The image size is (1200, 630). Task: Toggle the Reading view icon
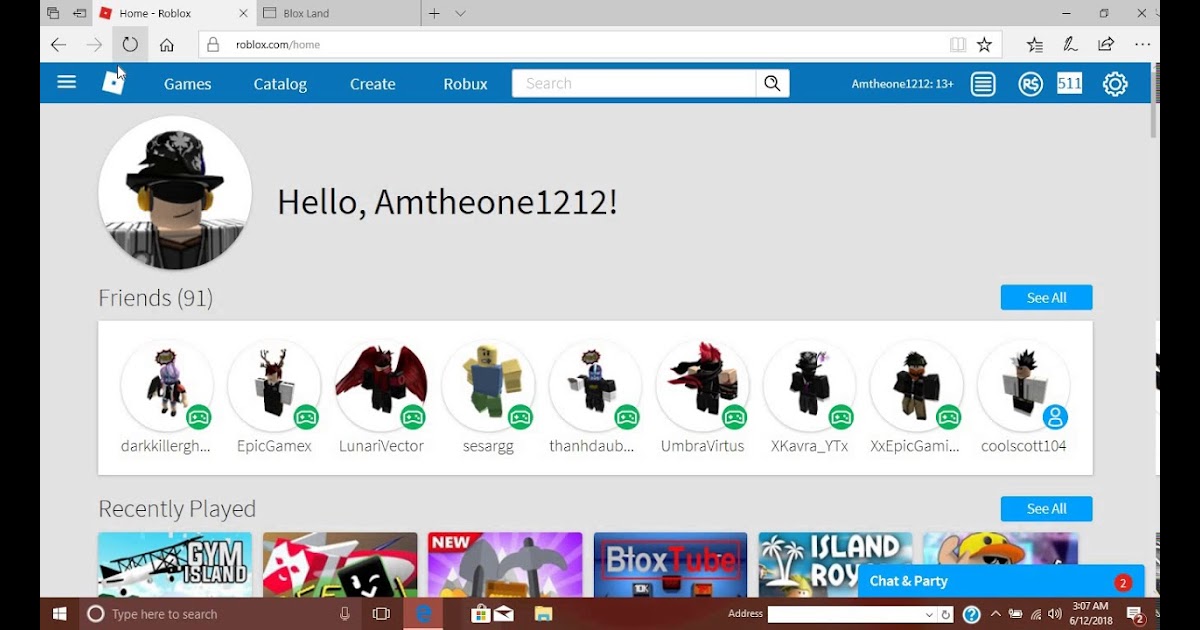(x=957, y=45)
